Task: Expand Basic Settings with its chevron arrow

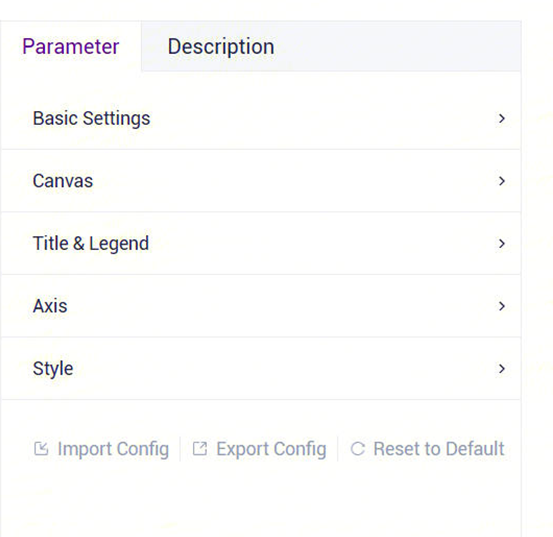Action: pos(502,118)
